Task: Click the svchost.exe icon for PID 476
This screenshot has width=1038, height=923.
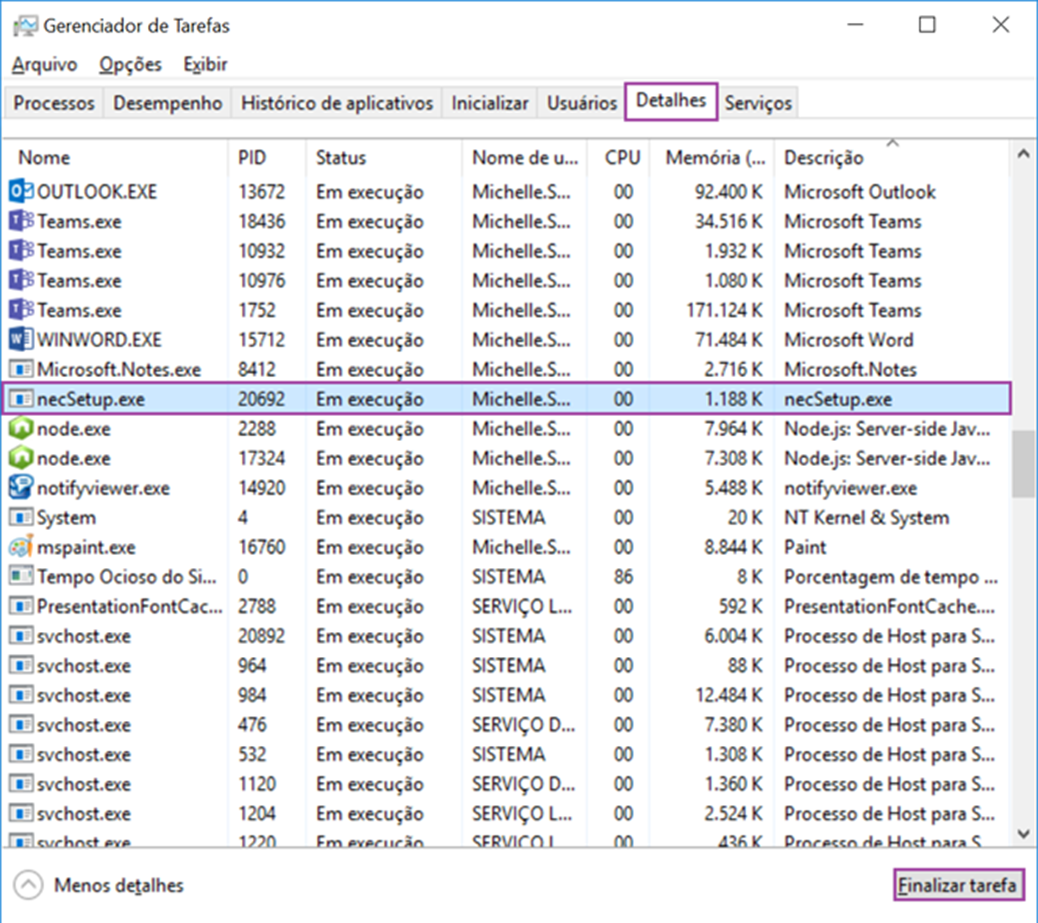Action: tap(21, 724)
